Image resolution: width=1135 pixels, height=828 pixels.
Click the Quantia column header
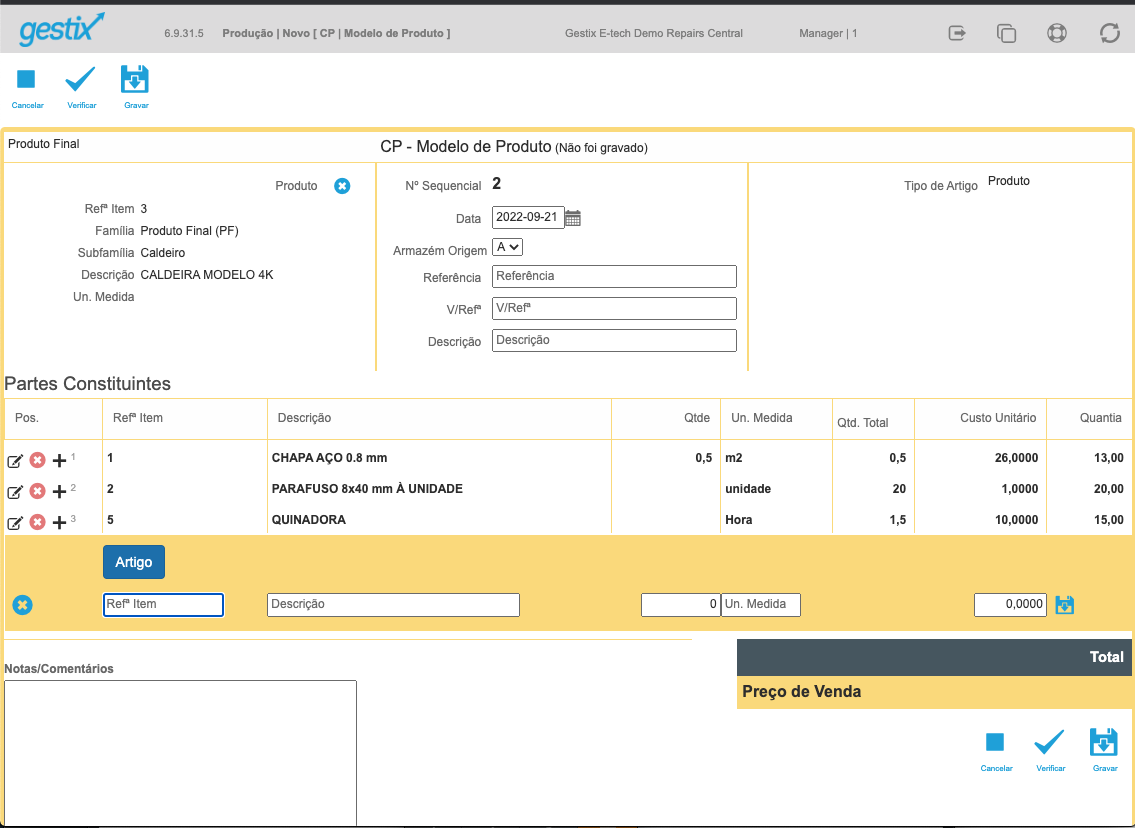pos(1101,418)
